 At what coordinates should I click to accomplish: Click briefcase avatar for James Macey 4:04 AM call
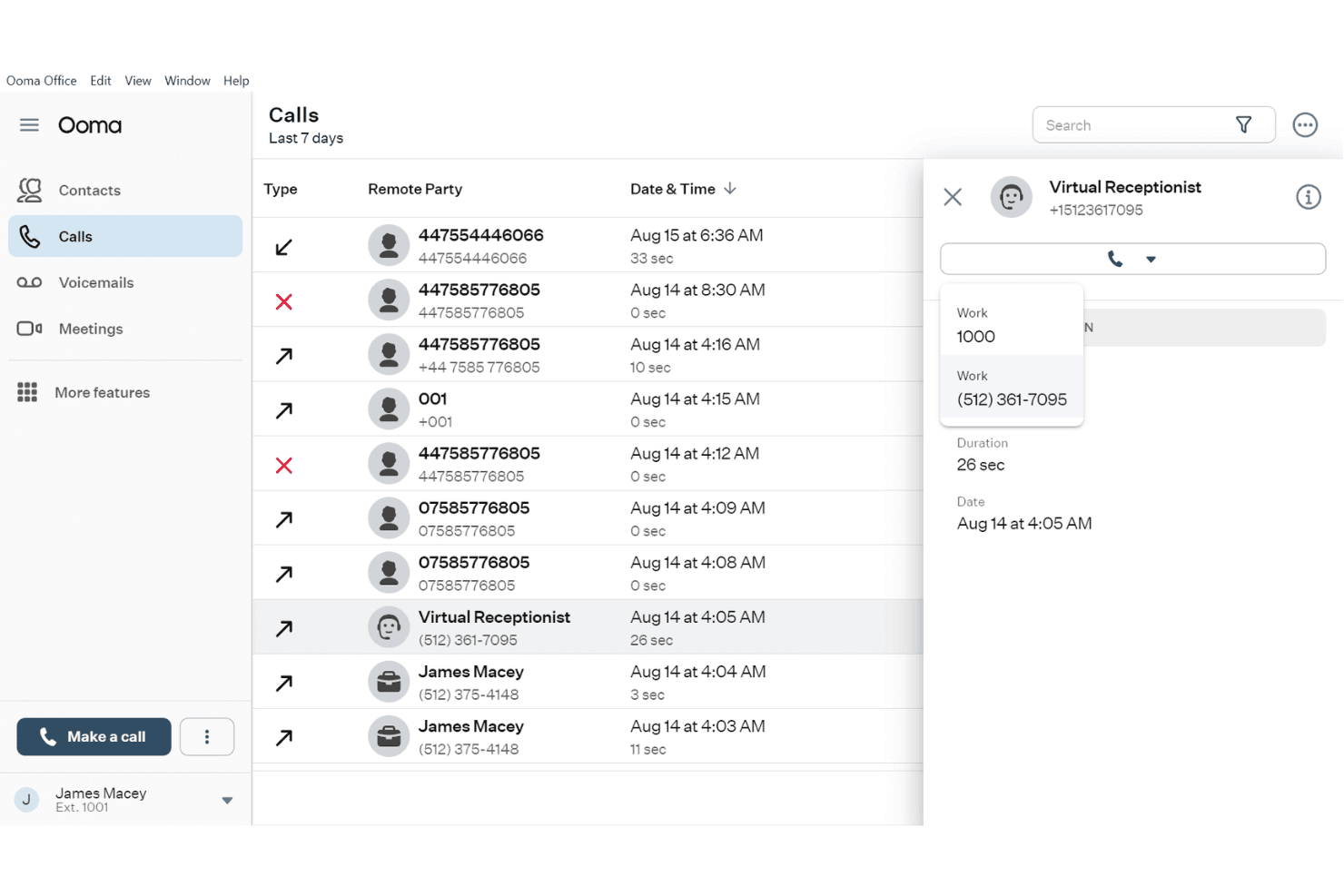(x=389, y=682)
